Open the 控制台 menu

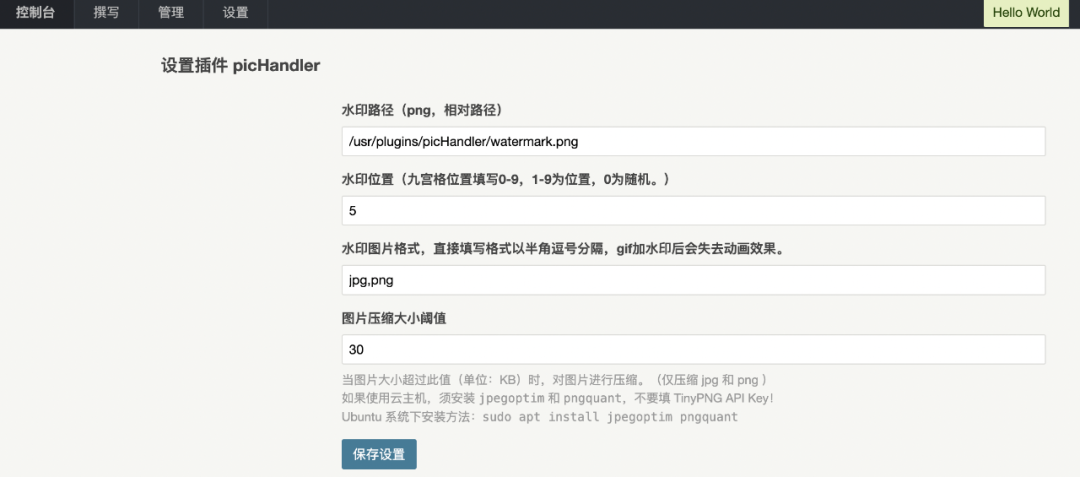[x=35, y=13]
